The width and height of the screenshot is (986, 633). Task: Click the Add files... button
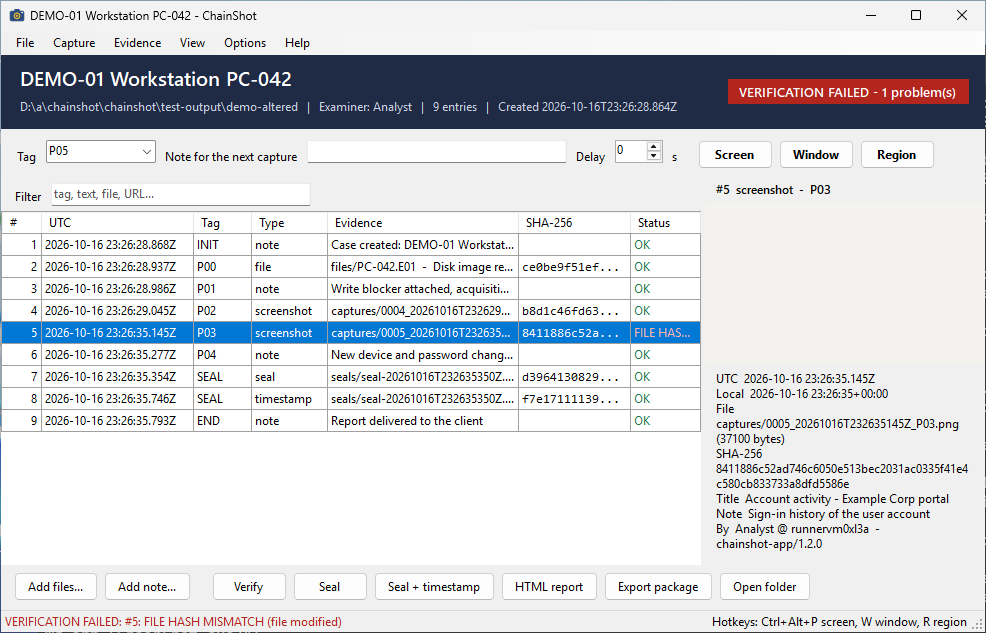55,586
